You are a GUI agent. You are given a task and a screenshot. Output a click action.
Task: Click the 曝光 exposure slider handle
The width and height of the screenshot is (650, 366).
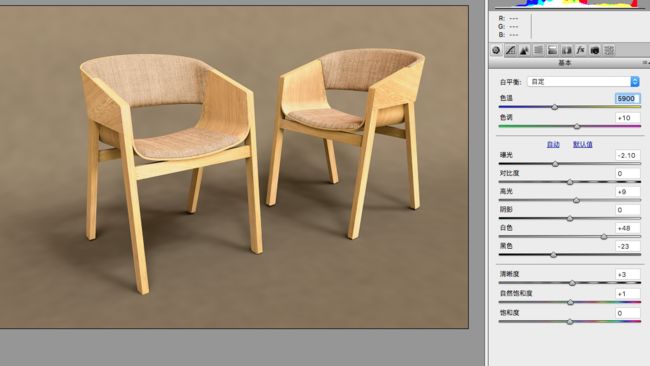tap(555, 164)
